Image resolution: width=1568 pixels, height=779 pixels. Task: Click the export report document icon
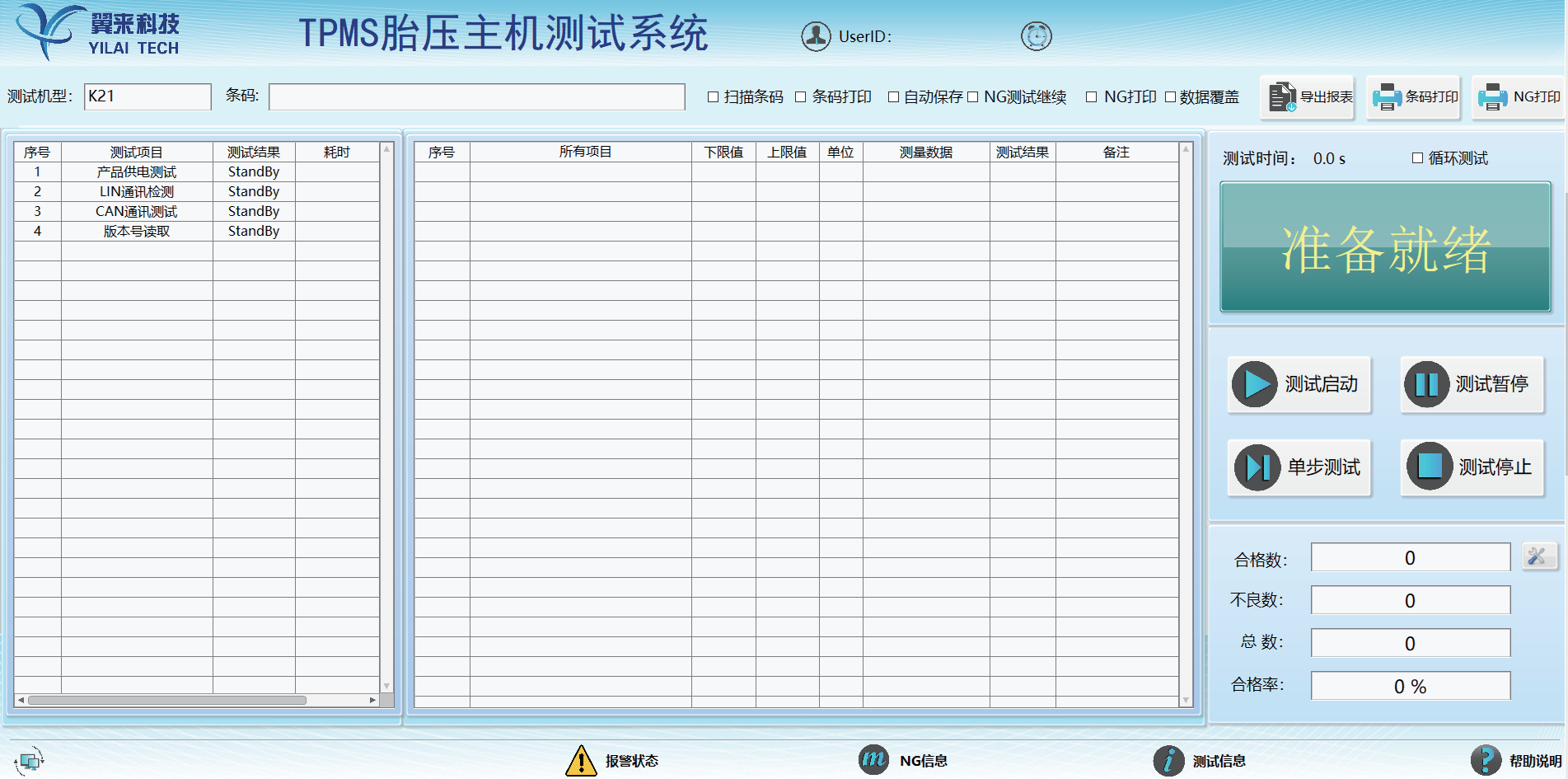[1281, 96]
